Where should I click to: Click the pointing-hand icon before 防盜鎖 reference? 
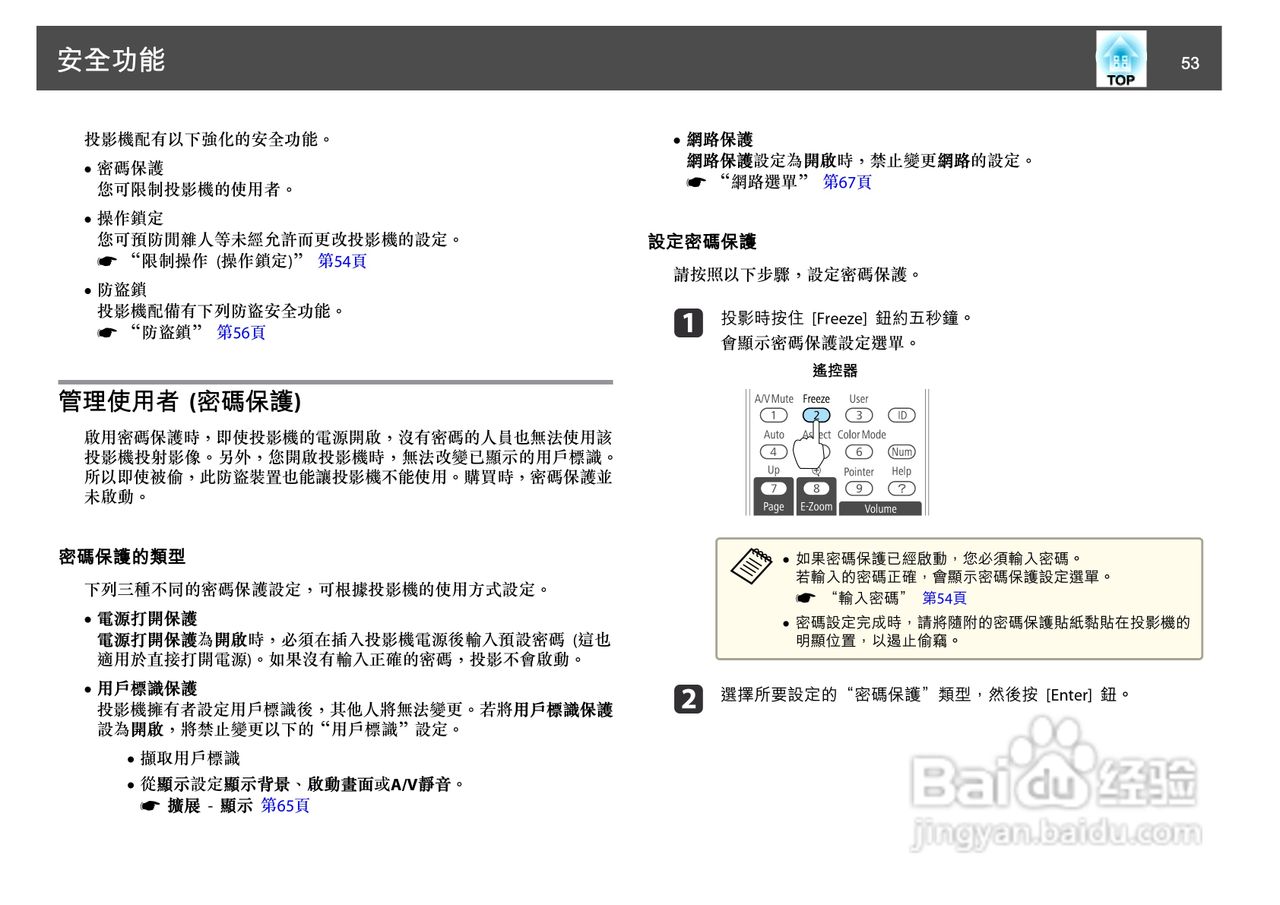click(x=107, y=333)
